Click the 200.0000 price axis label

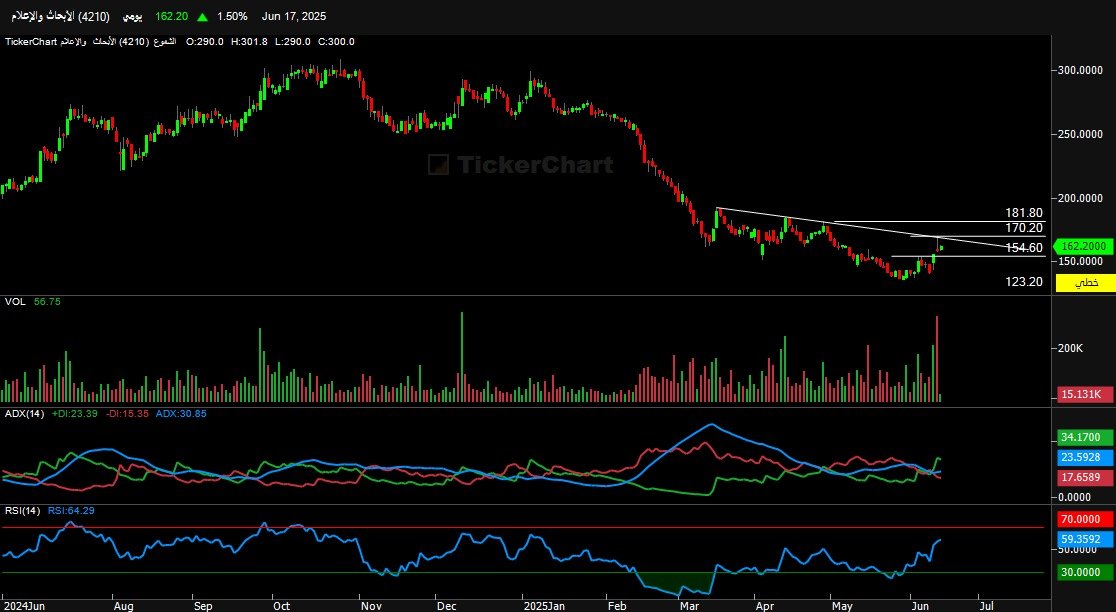click(1080, 199)
